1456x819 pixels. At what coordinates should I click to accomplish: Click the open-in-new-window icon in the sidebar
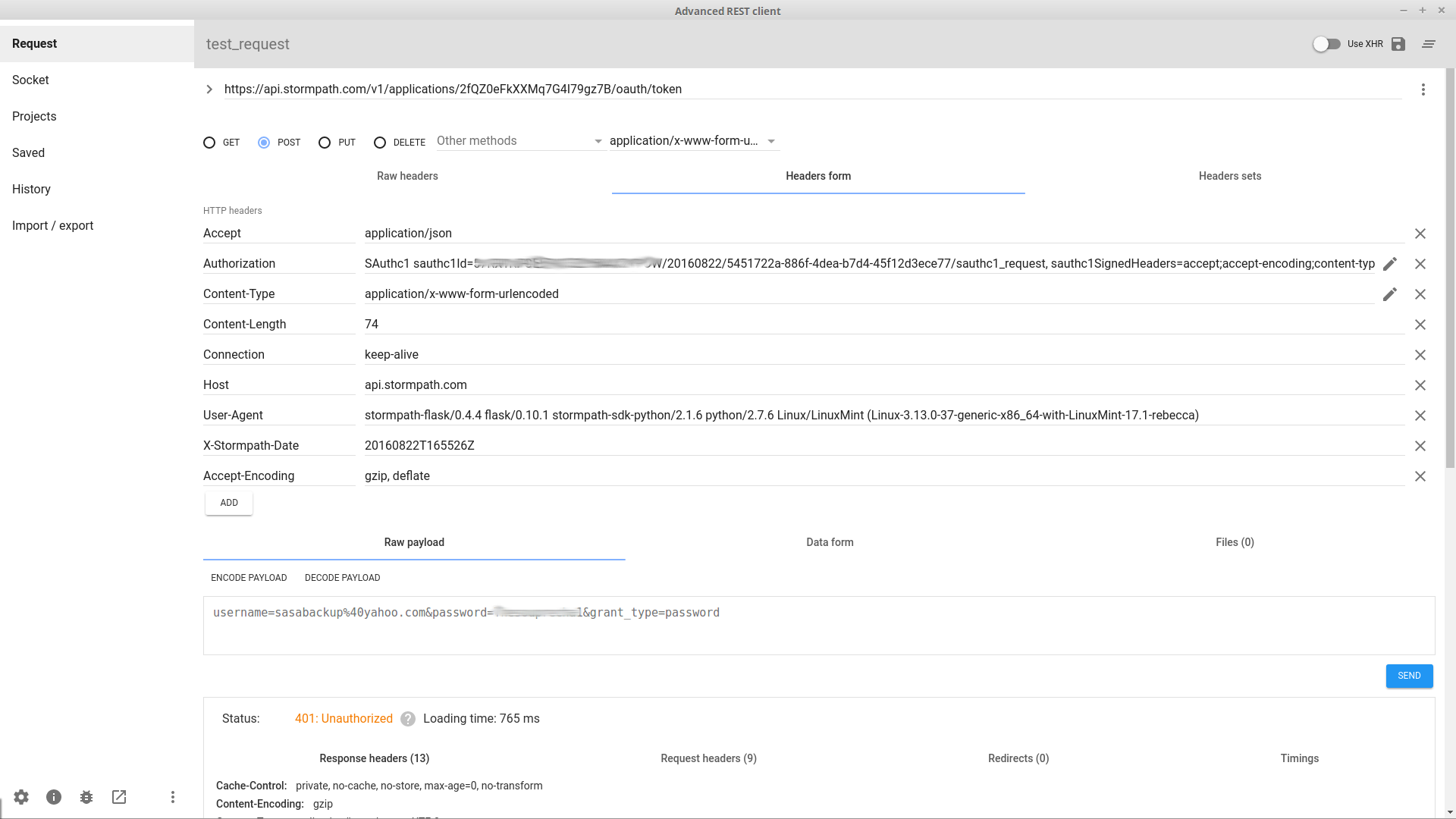[x=119, y=797]
